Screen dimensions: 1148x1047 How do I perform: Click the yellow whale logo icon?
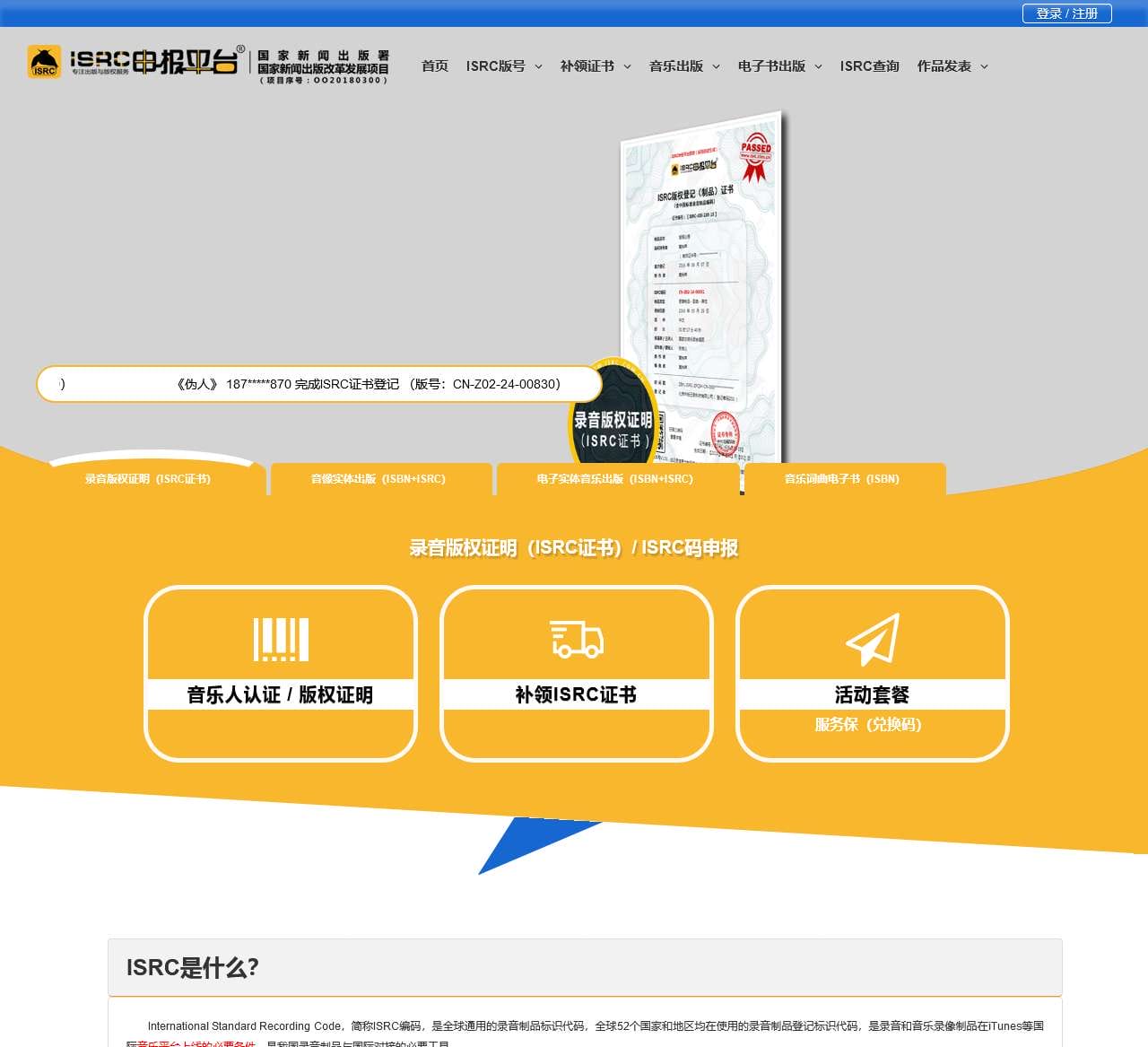click(43, 63)
